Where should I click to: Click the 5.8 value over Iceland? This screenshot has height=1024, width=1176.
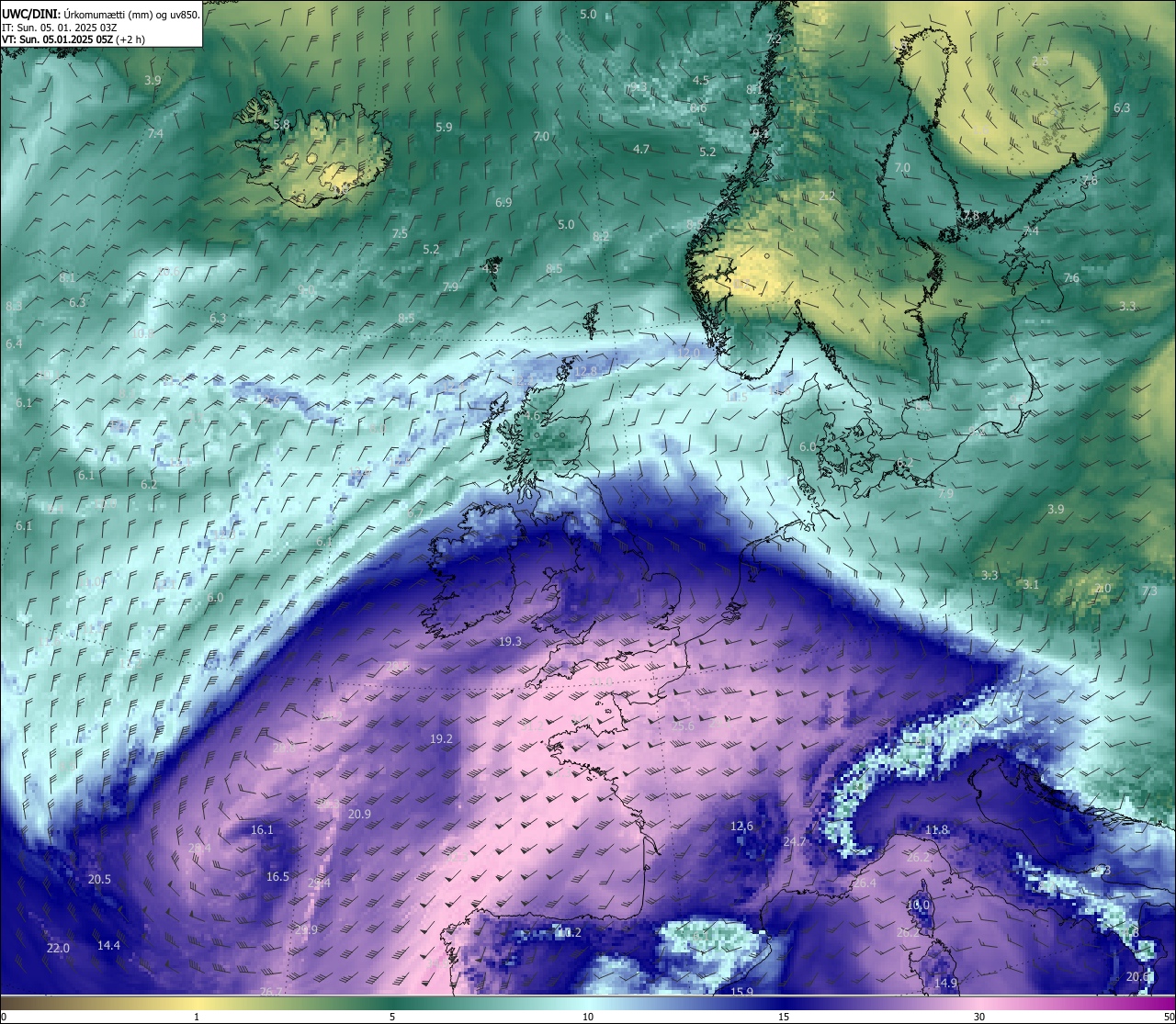281,124
